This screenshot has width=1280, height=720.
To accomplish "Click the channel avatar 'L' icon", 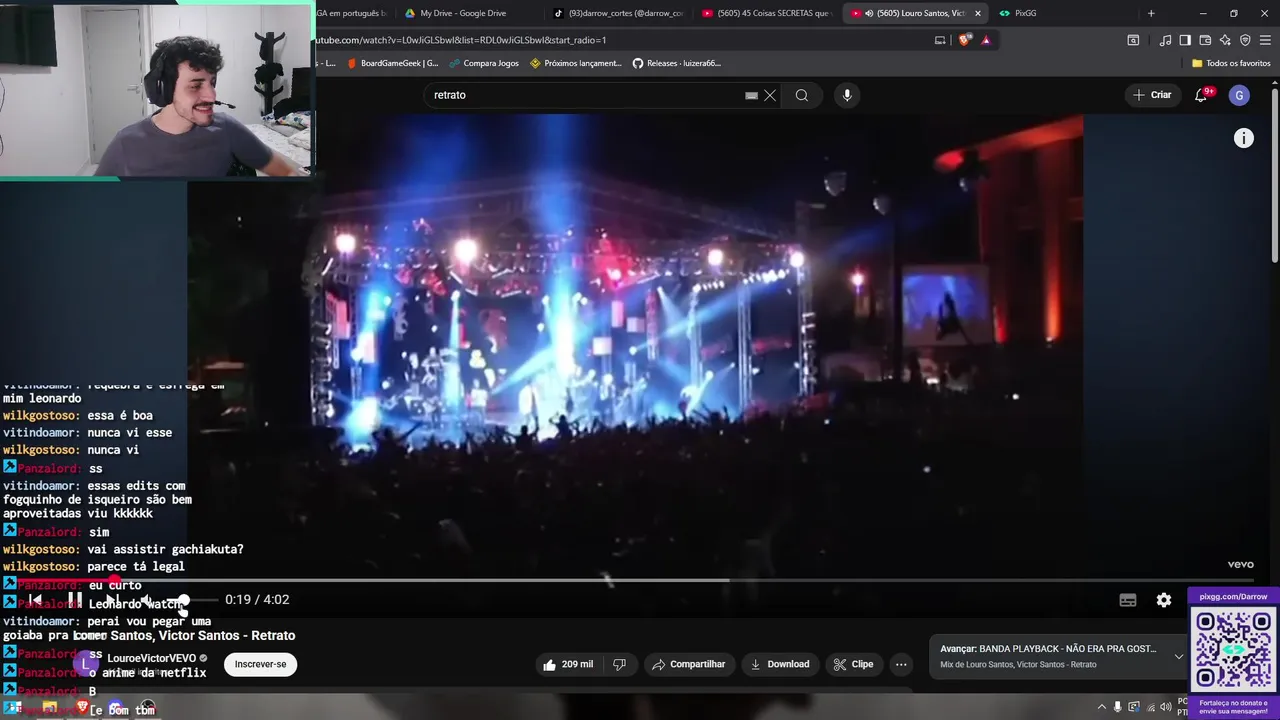I will [88, 663].
